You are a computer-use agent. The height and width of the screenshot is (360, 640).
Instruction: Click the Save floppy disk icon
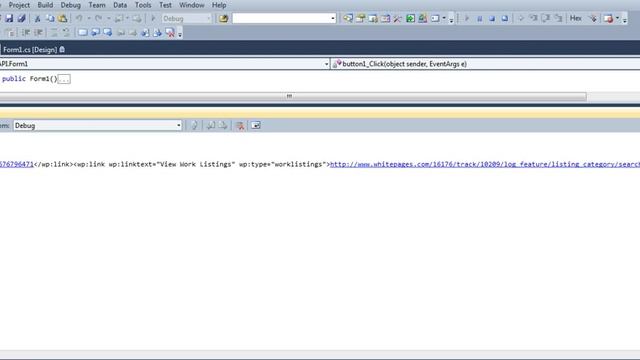[x=9, y=18]
